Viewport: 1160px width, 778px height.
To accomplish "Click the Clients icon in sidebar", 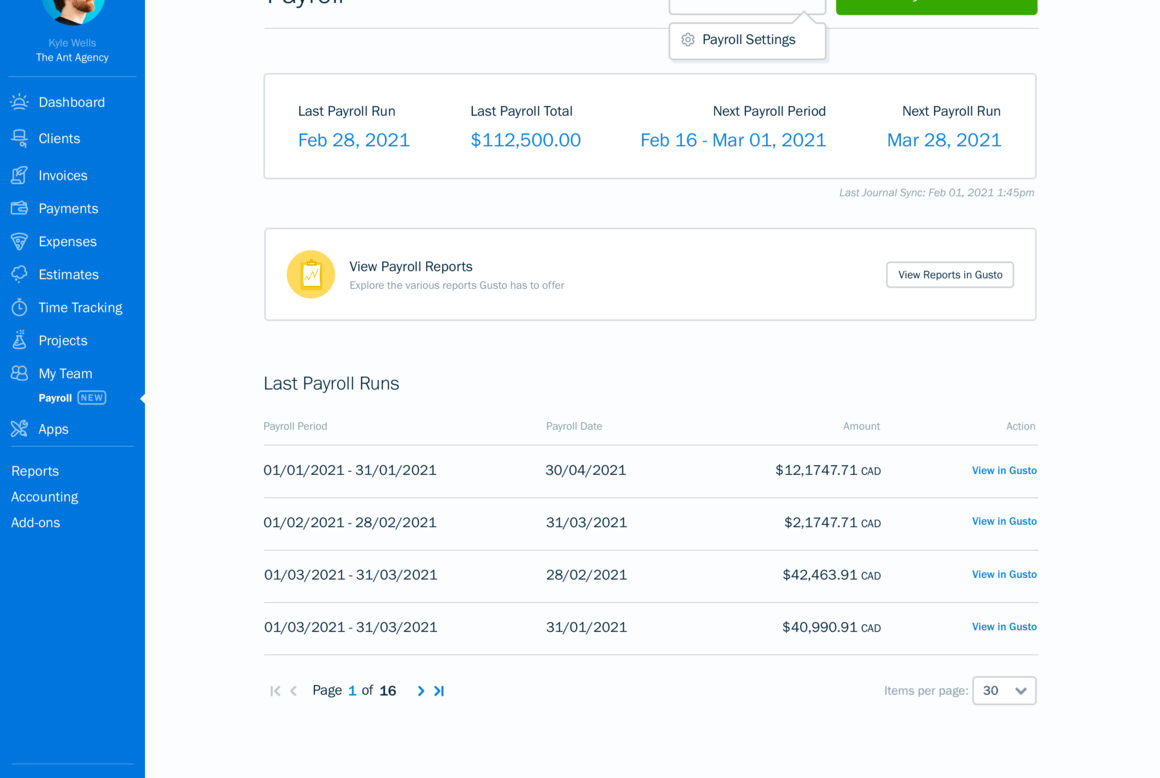I will click(x=19, y=138).
